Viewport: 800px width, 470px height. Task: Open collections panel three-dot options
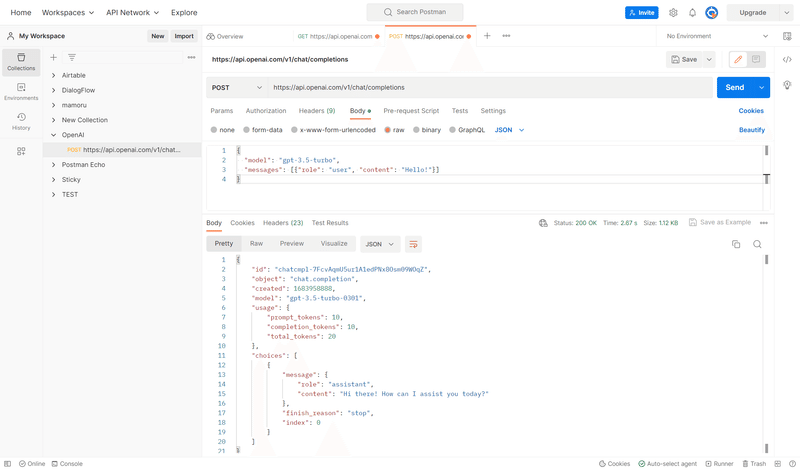tap(191, 58)
